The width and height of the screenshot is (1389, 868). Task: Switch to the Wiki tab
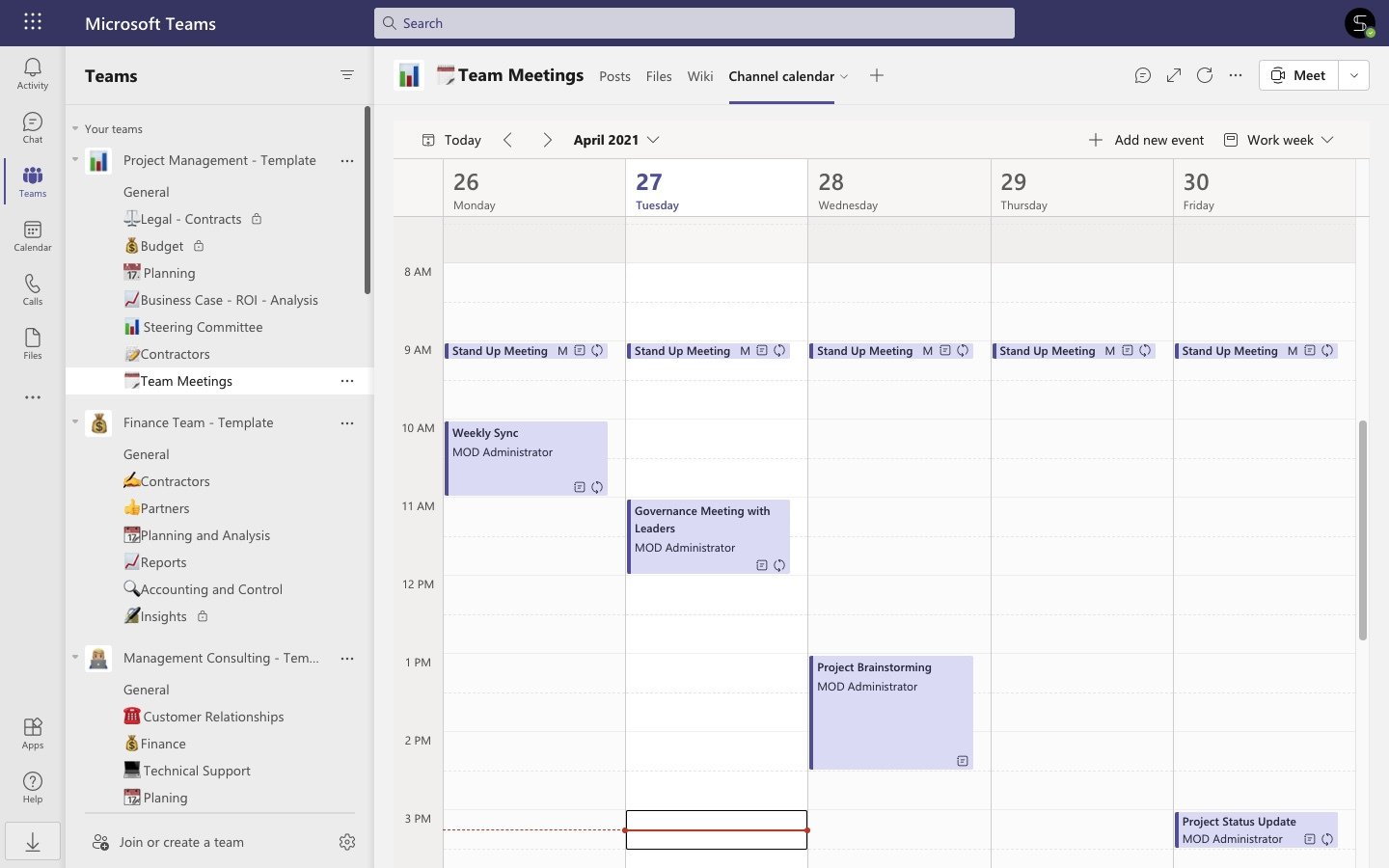[x=700, y=76]
